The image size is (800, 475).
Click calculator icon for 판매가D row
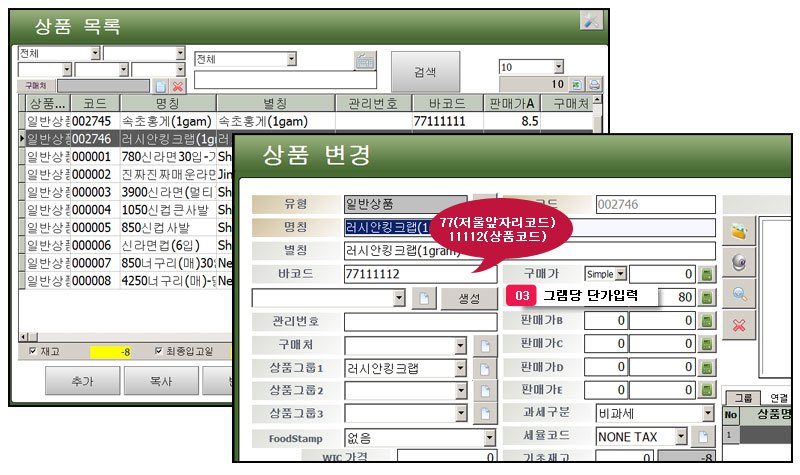coord(707,367)
